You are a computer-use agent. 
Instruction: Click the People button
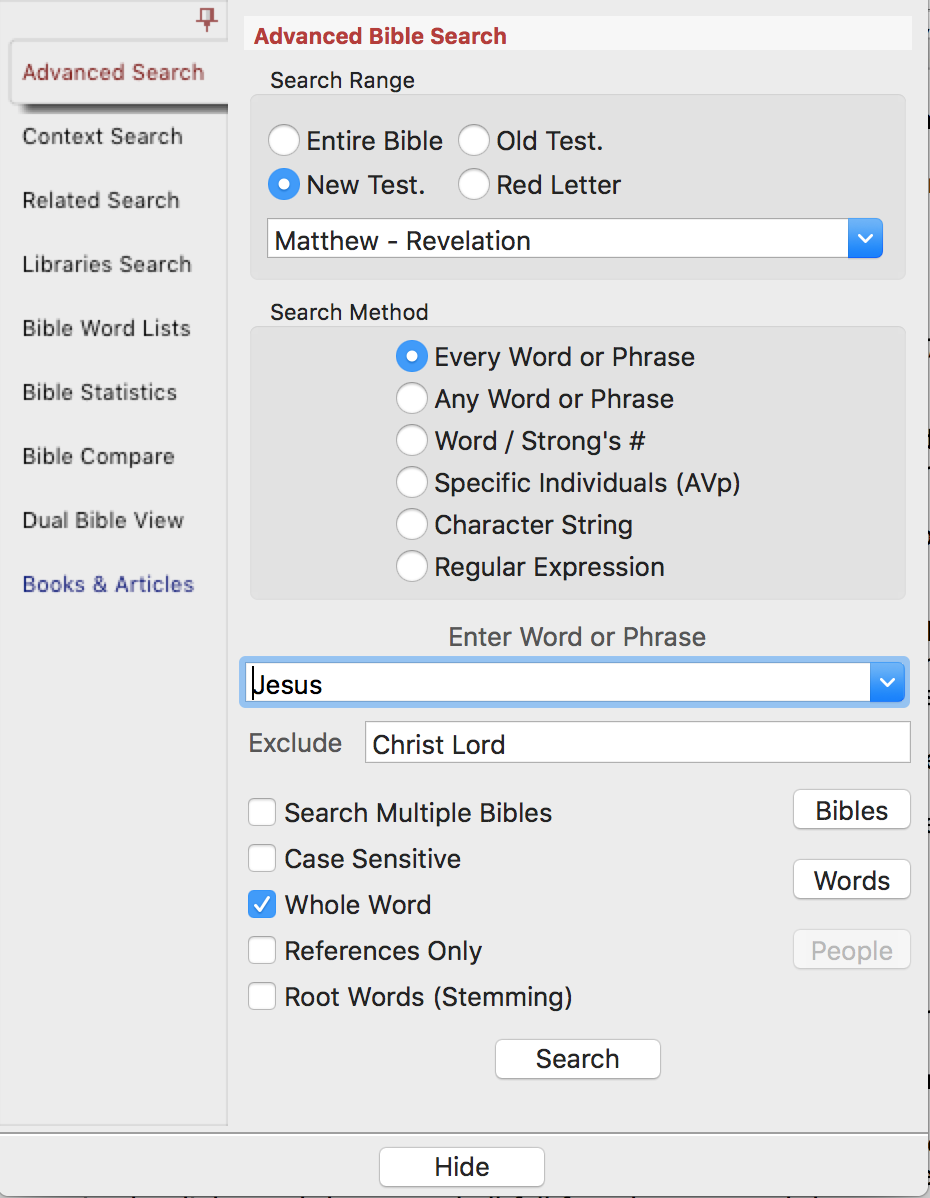[x=851, y=950]
